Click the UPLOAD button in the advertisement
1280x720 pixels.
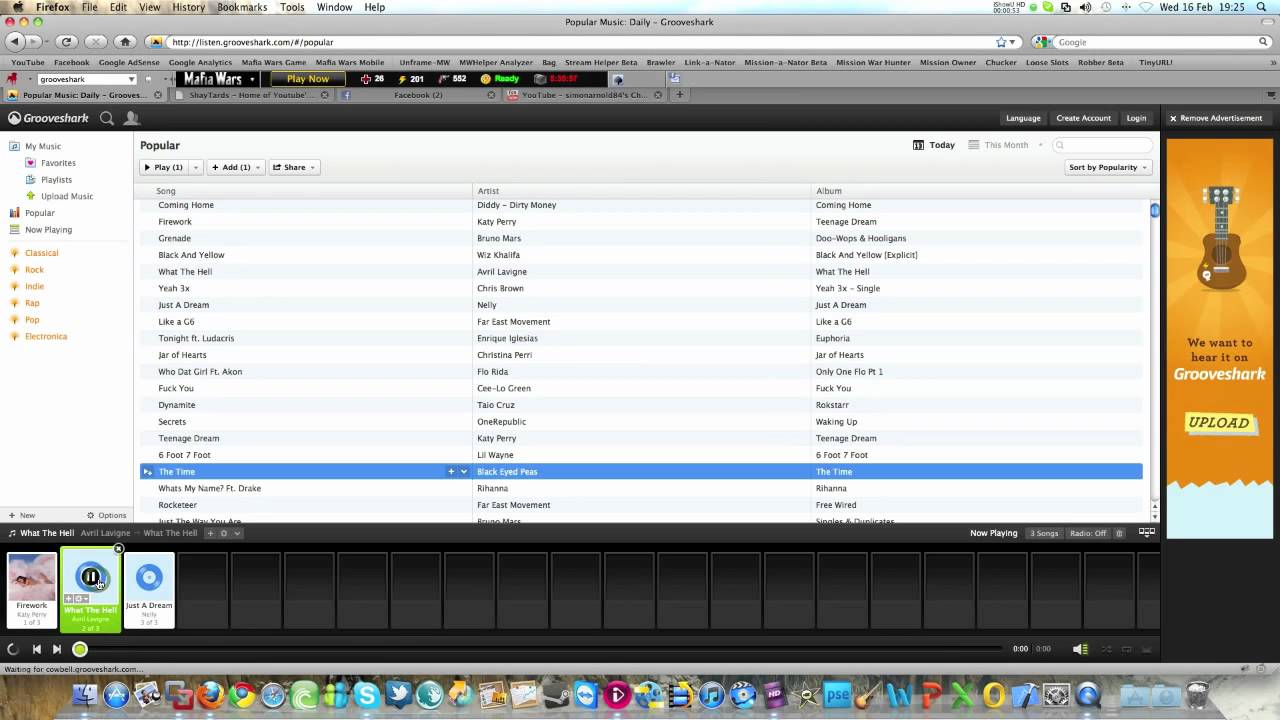[x=1219, y=422]
